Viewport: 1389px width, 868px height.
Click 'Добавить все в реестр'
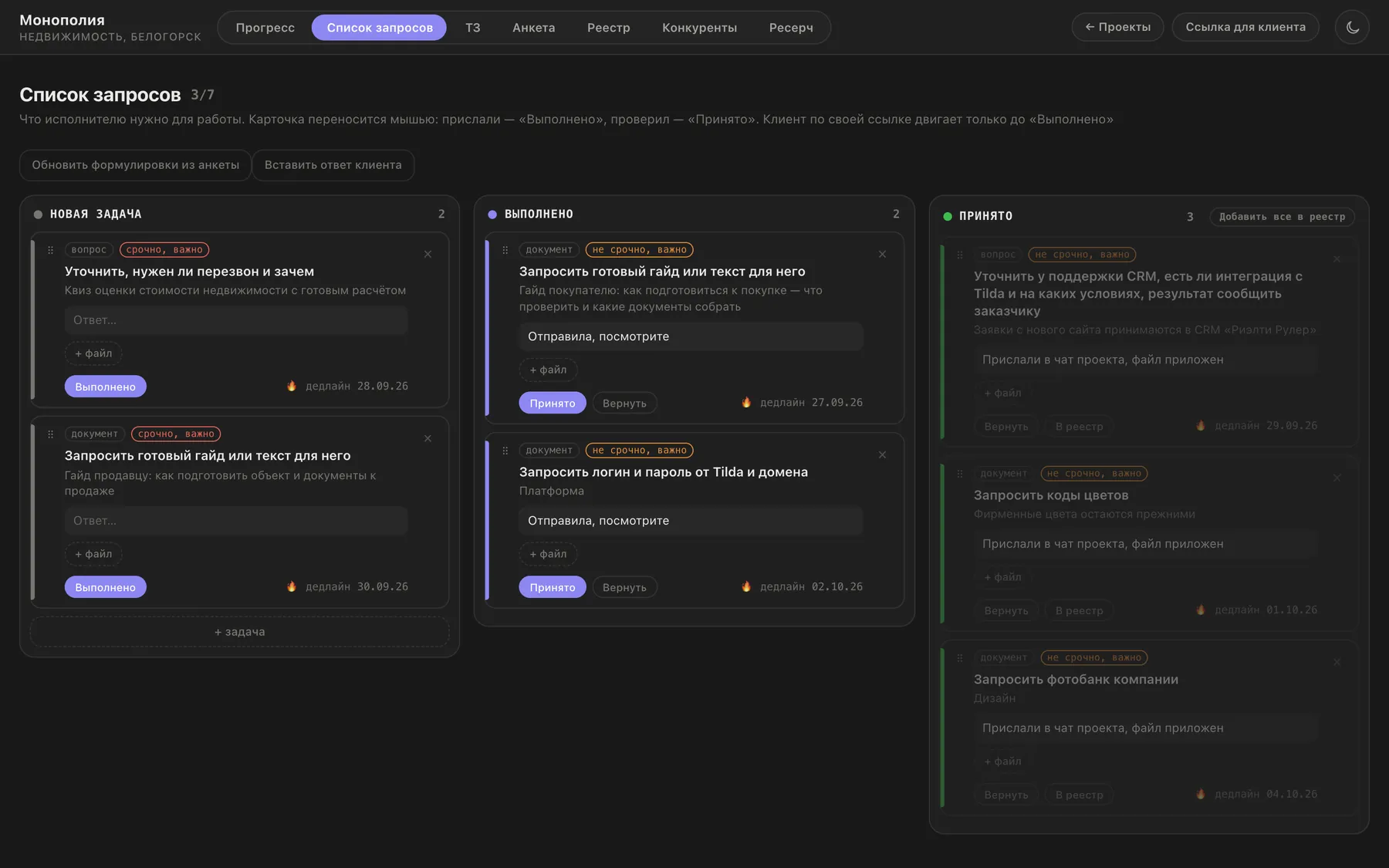[x=1282, y=217]
